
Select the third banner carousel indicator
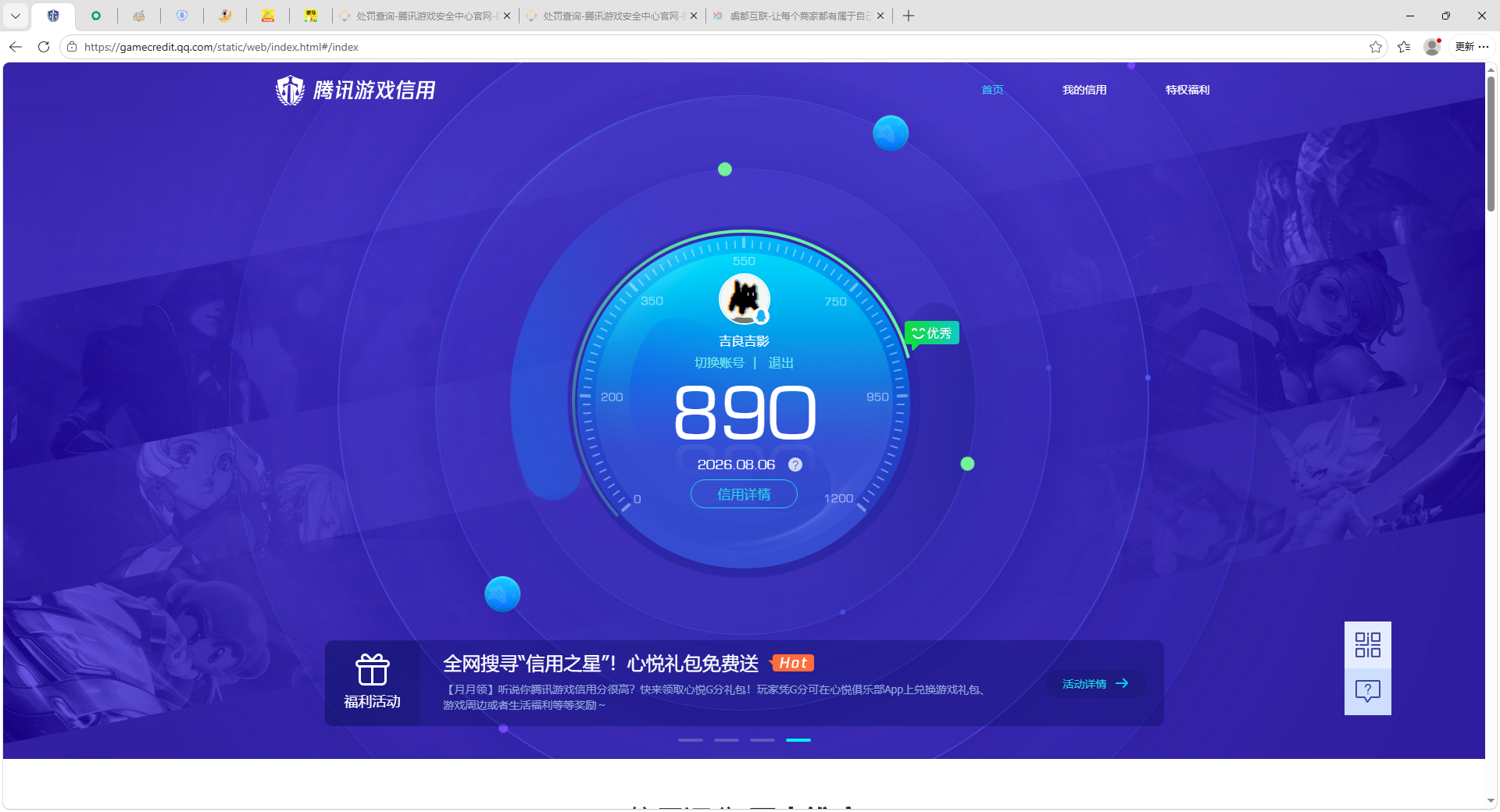[x=762, y=739]
